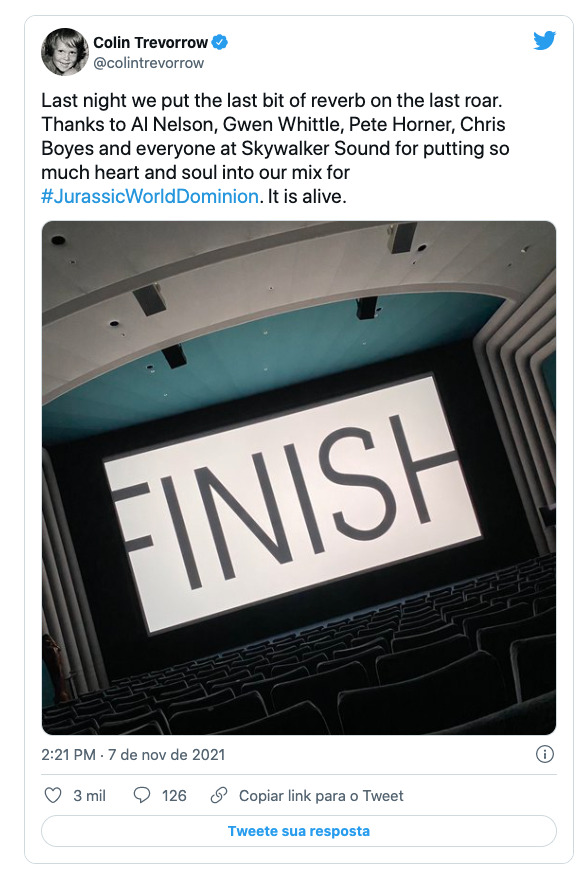The height and width of the screenshot is (878, 588).
Task: Click Copiar link para o Tweet
Action: coord(321,796)
